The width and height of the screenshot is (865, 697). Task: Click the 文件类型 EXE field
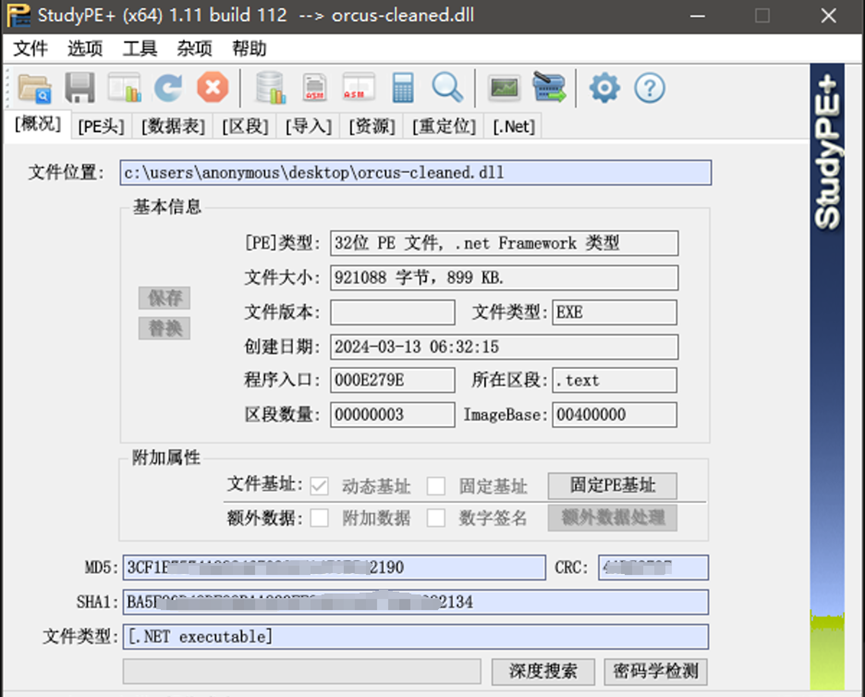point(615,312)
